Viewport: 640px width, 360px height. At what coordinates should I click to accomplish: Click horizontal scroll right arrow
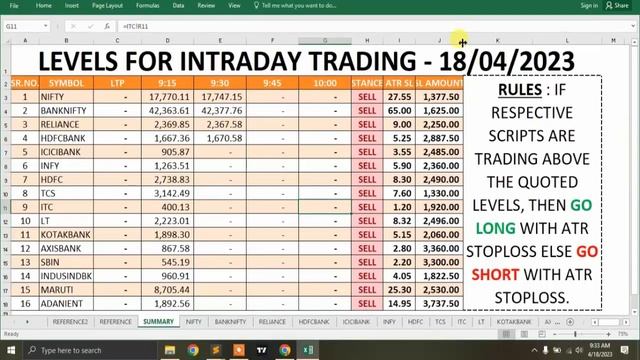(x=626, y=322)
